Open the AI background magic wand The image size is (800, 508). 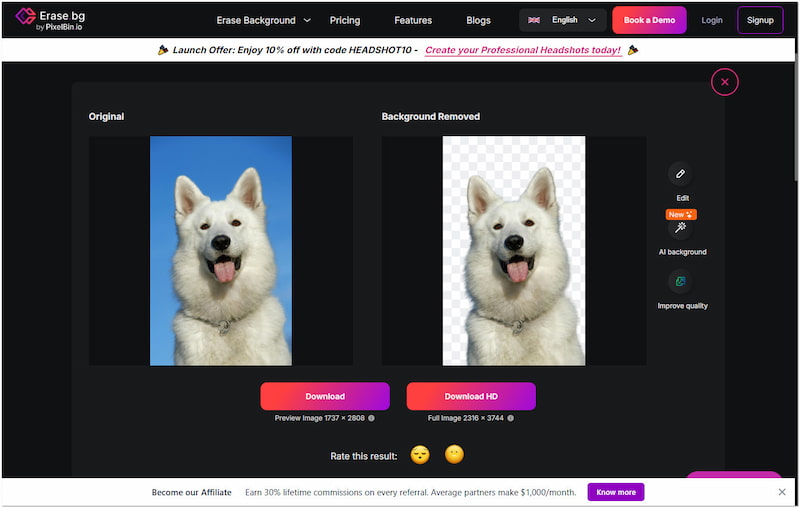(680, 228)
